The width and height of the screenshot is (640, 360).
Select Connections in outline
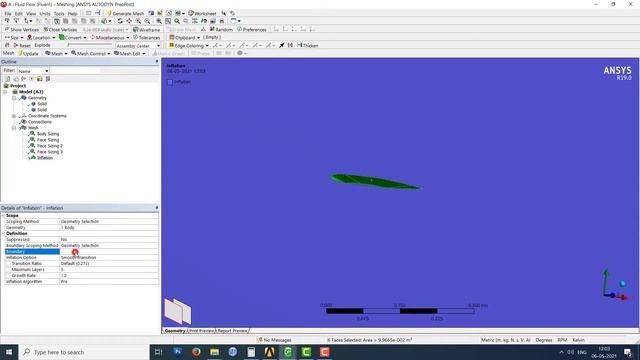click(x=40, y=122)
